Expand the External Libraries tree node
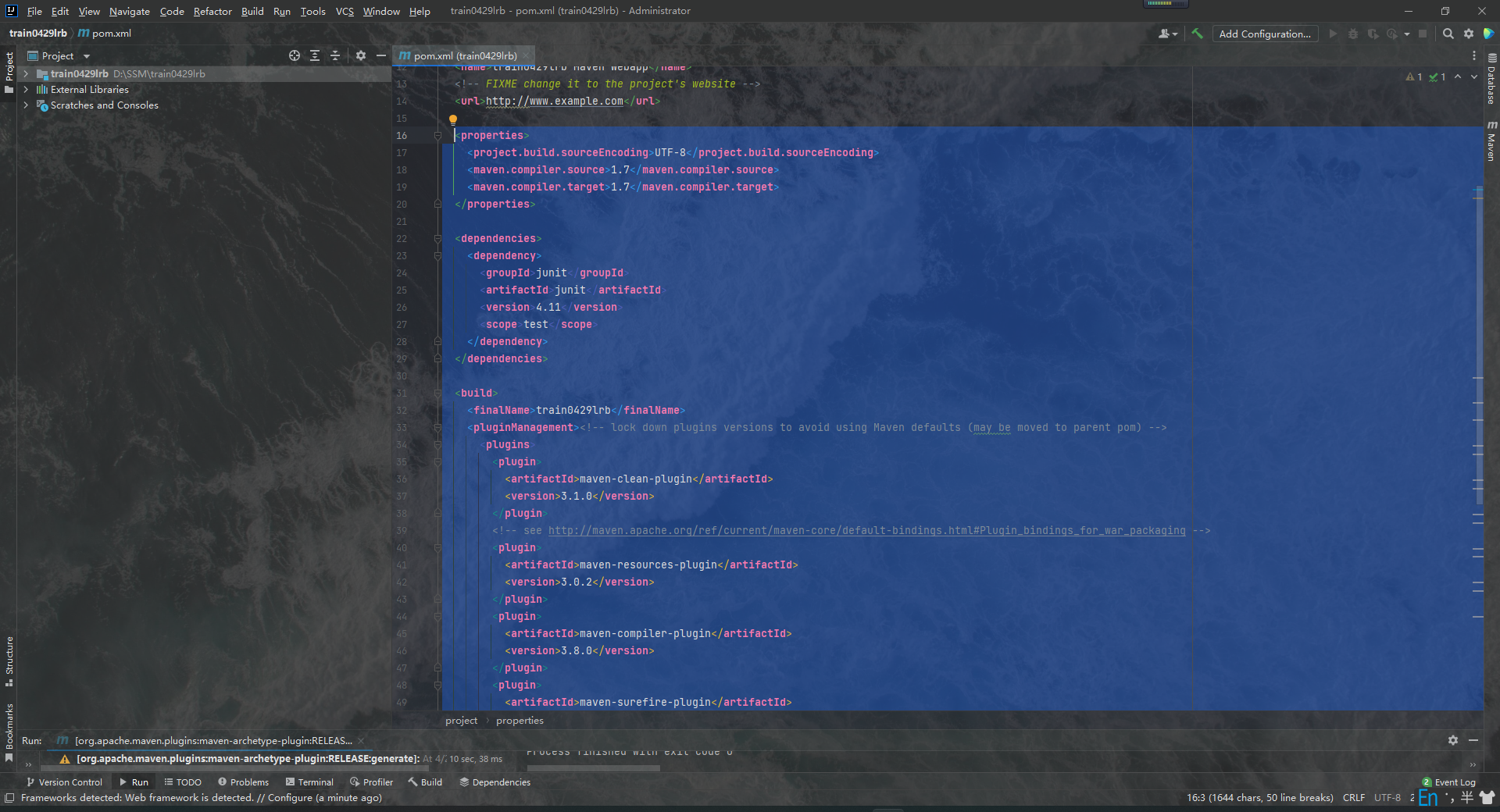Image resolution: width=1500 pixels, height=812 pixels. (26, 89)
